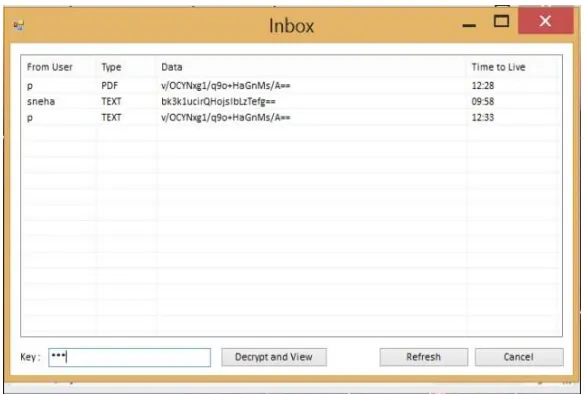Click the TEXT type cell in the 12:33 row

[111, 117]
